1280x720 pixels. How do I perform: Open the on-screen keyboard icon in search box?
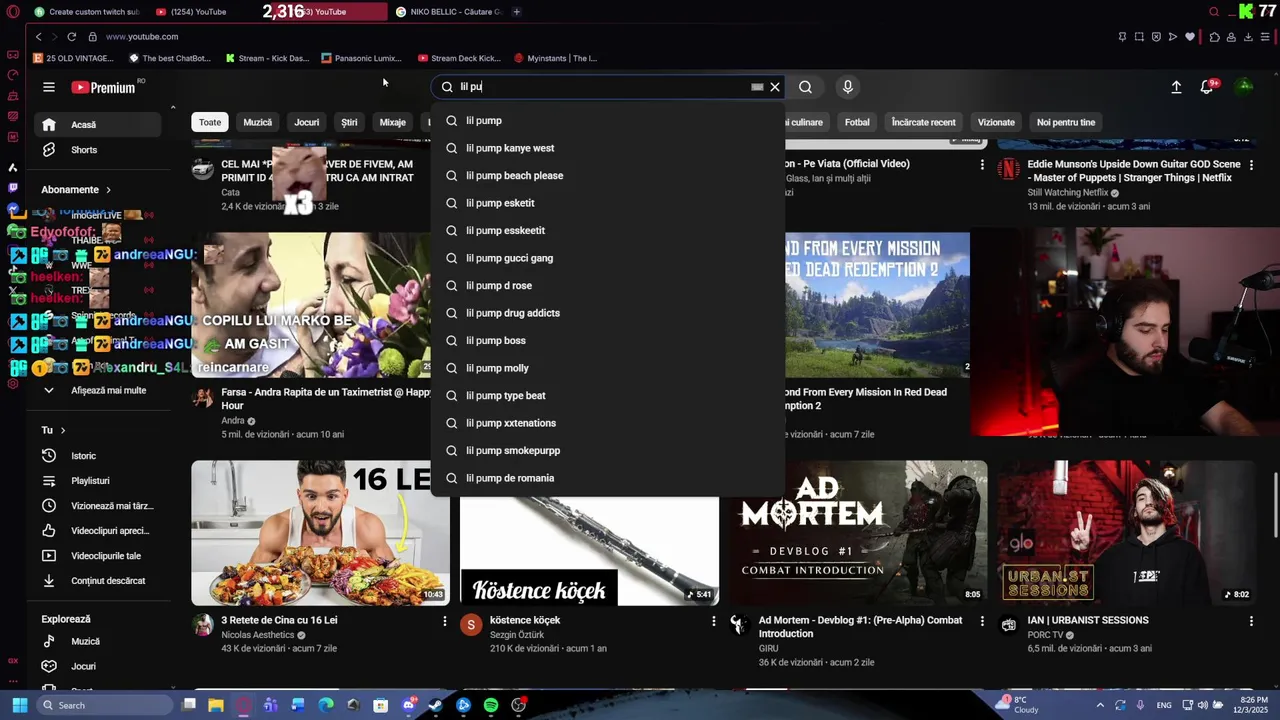point(757,87)
